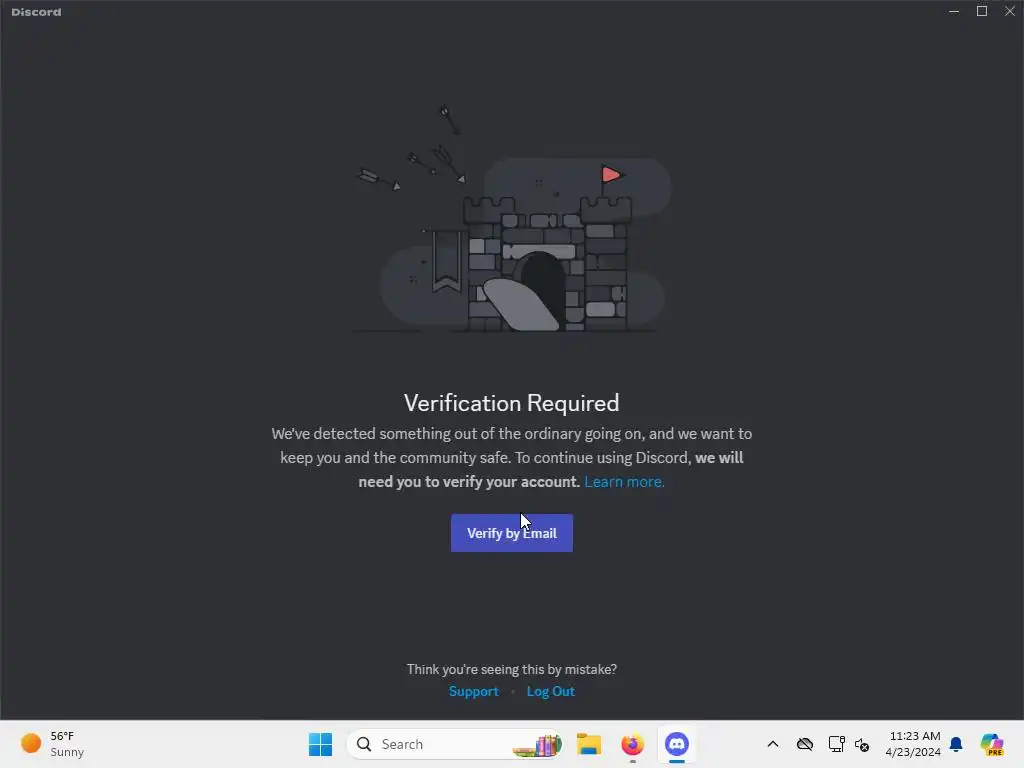This screenshot has width=1024, height=768.
Task: Click the text Think you're seeing this by mistake?
Action: point(511,669)
